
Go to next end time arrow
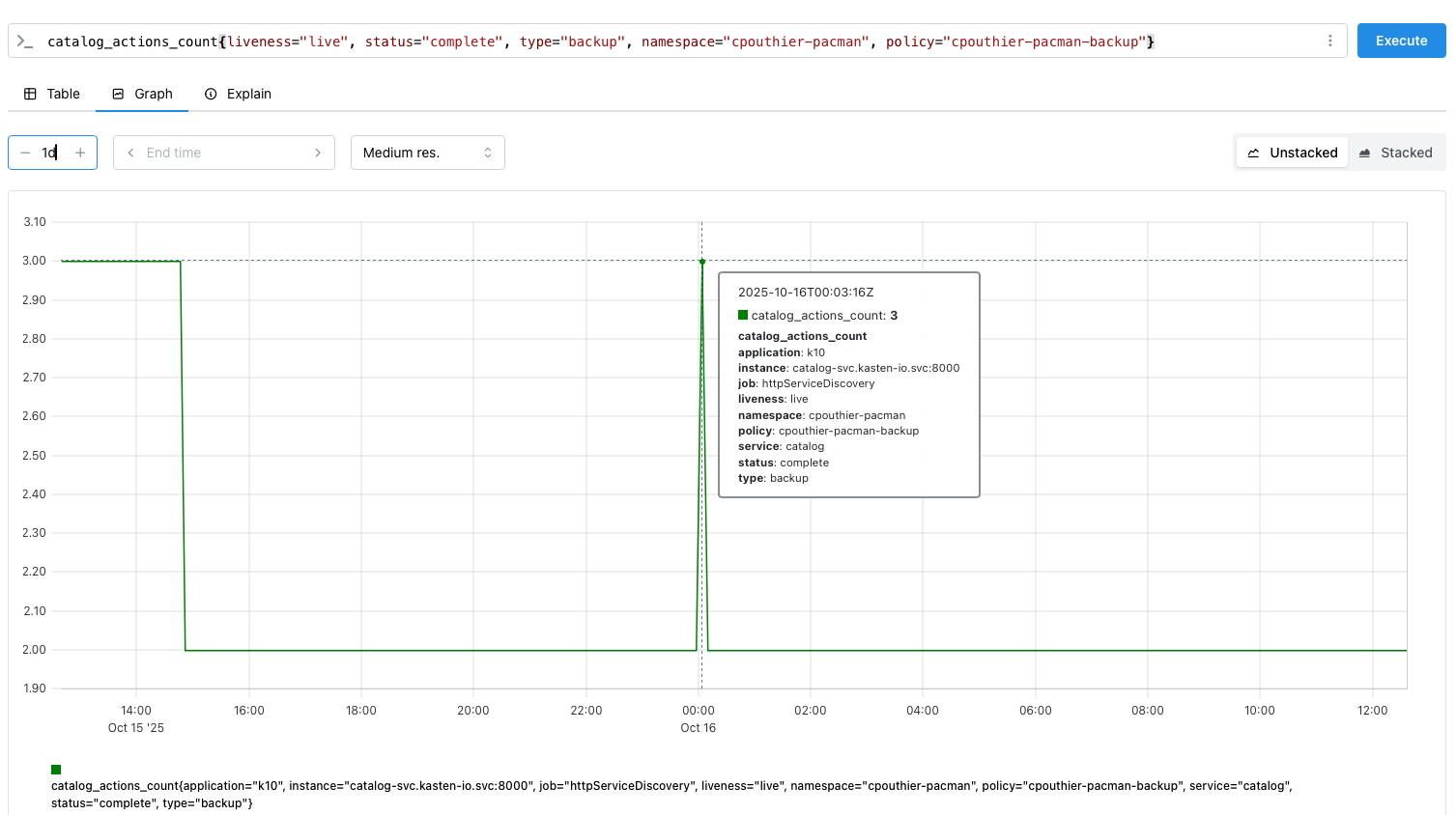click(318, 153)
